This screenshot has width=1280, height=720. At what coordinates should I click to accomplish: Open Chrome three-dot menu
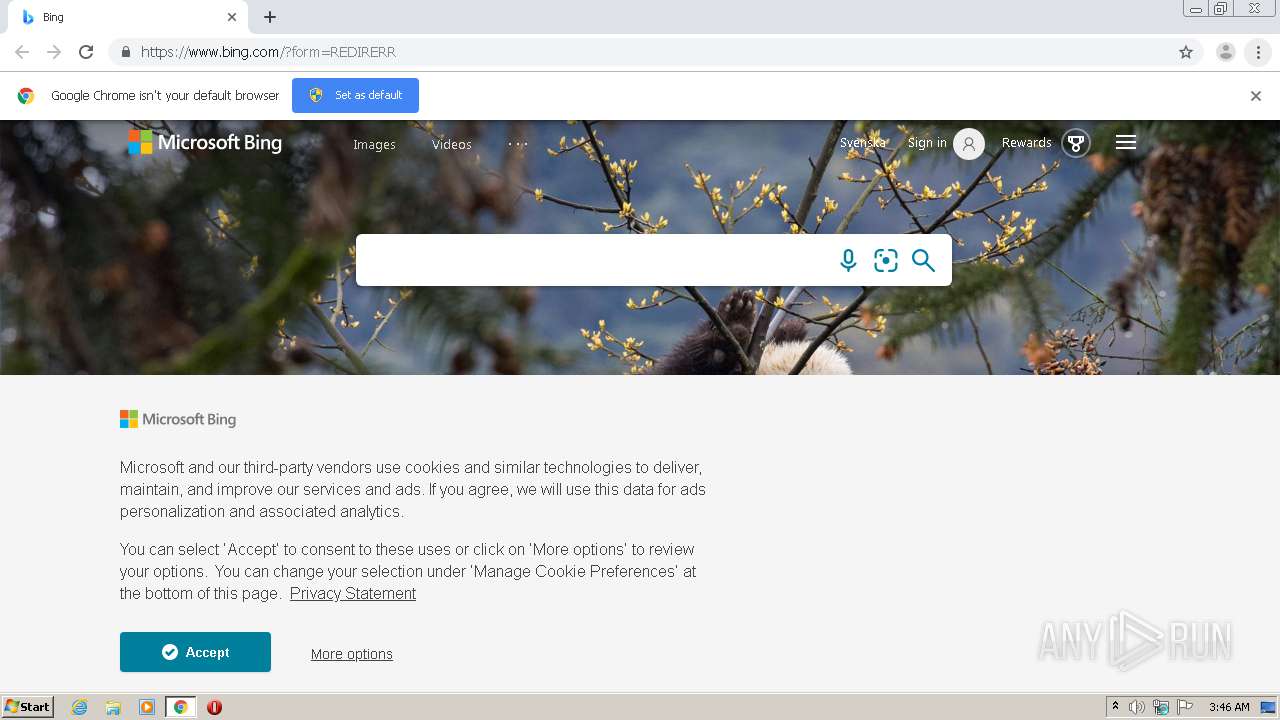click(1258, 52)
